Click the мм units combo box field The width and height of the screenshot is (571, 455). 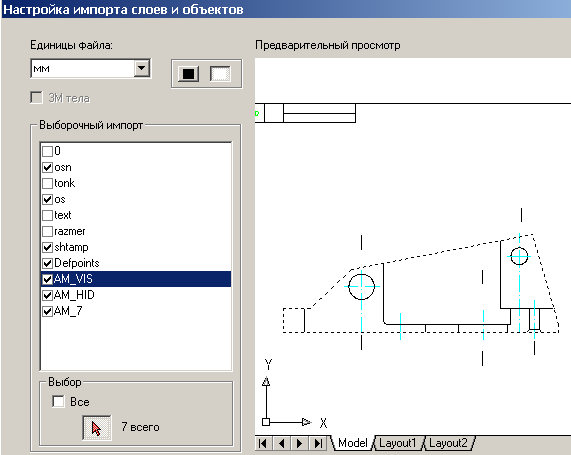pyautogui.click(x=91, y=68)
